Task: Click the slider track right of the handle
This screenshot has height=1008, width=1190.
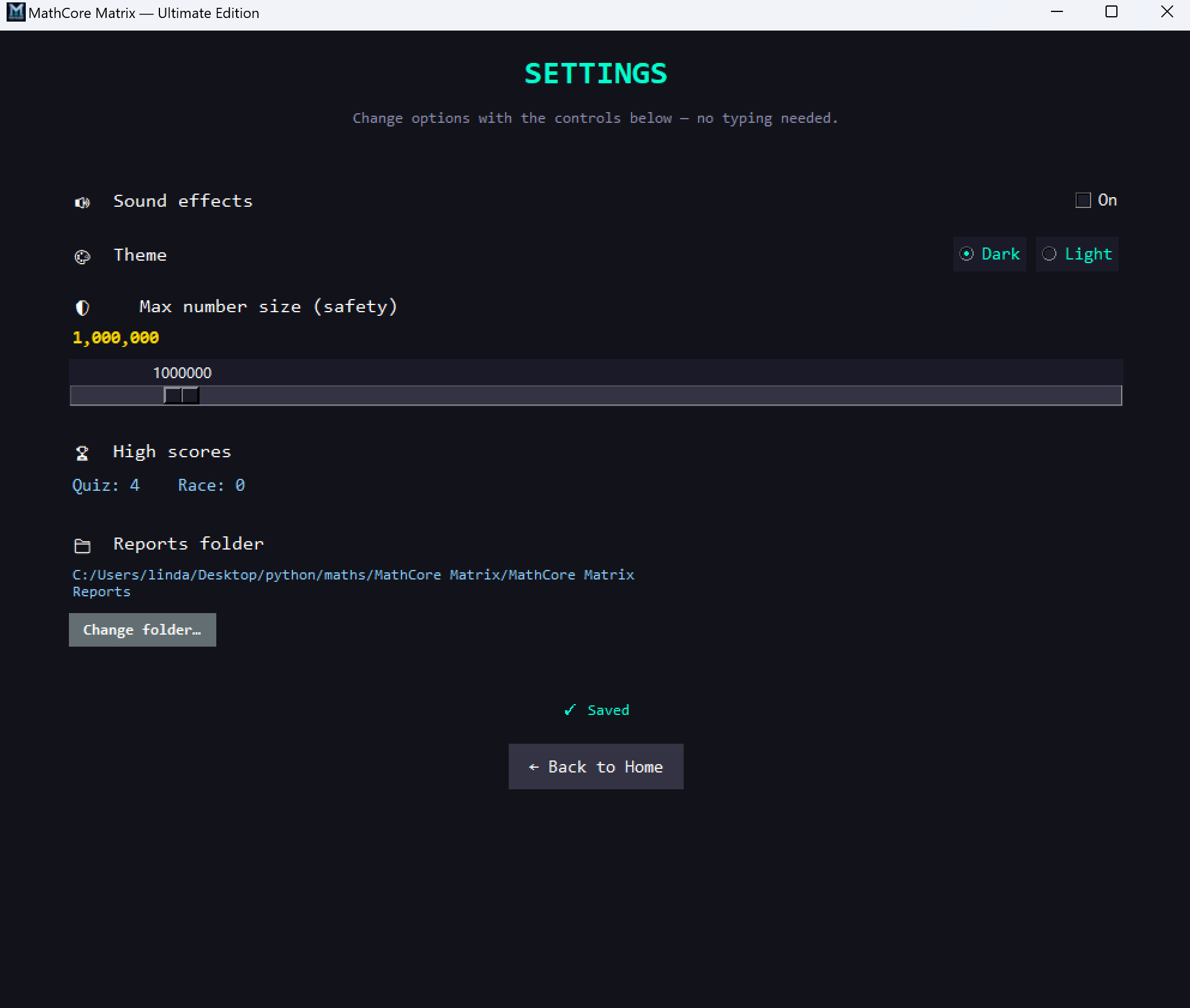Action: [659, 396]
